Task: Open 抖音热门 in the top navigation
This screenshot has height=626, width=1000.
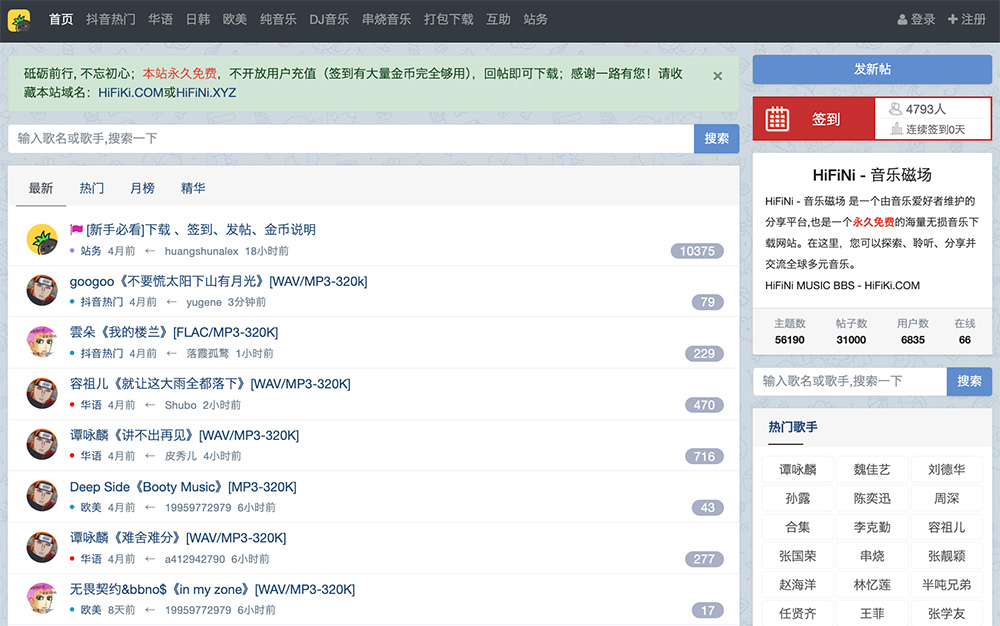Action: [110, 20]
